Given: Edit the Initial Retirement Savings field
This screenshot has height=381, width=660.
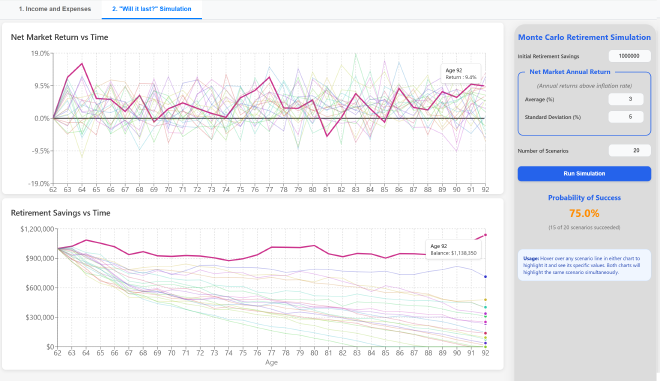Looking at the screenshot, I should (x=630, y=56).
